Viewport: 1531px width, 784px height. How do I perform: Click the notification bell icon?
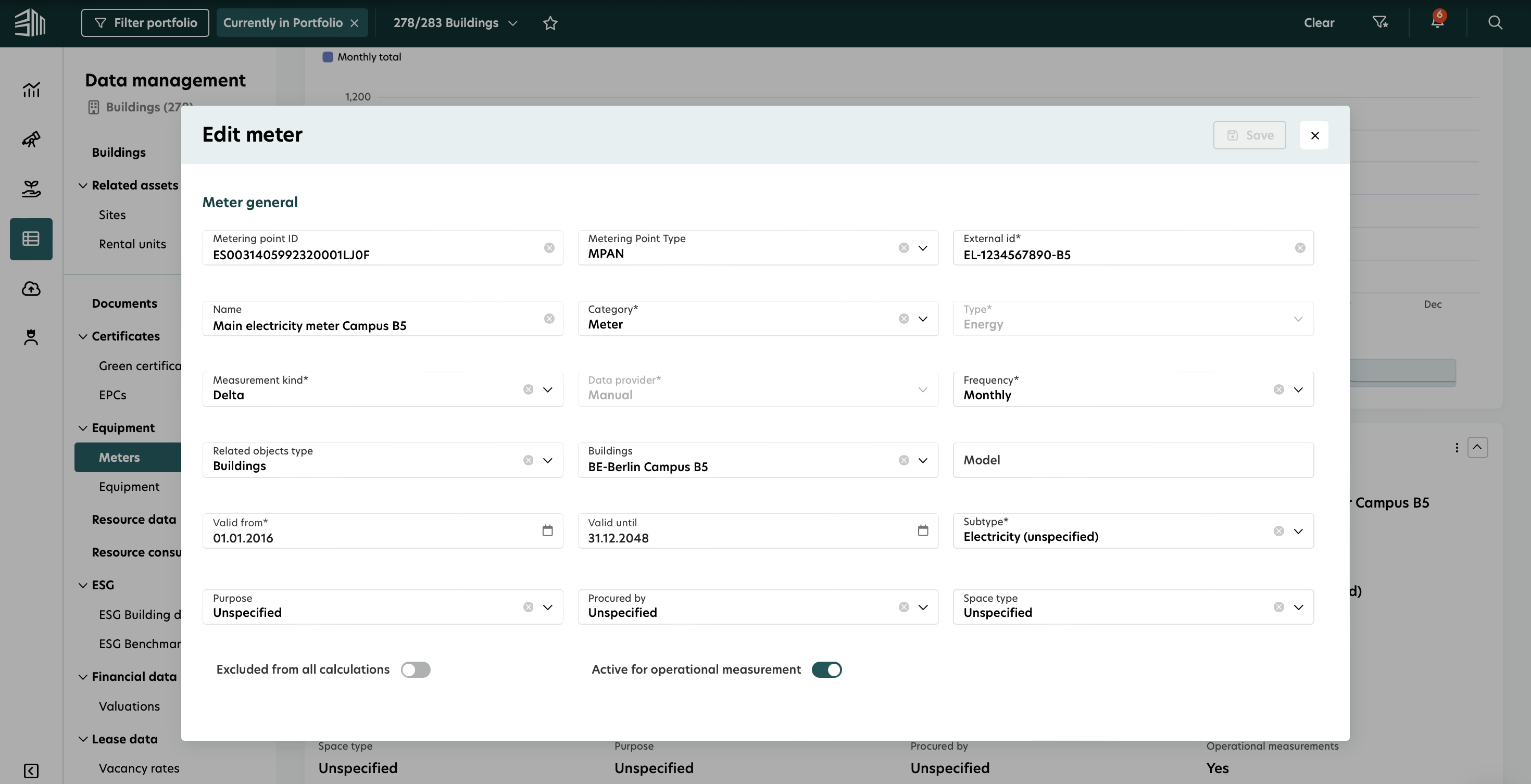(1437, 22)
